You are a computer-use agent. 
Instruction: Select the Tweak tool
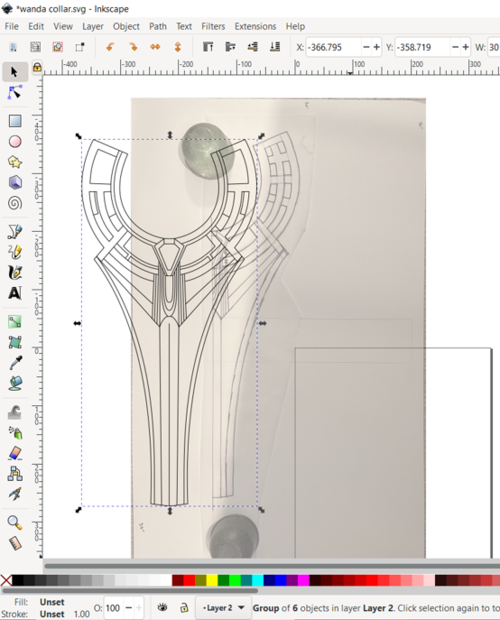point(15,412)
